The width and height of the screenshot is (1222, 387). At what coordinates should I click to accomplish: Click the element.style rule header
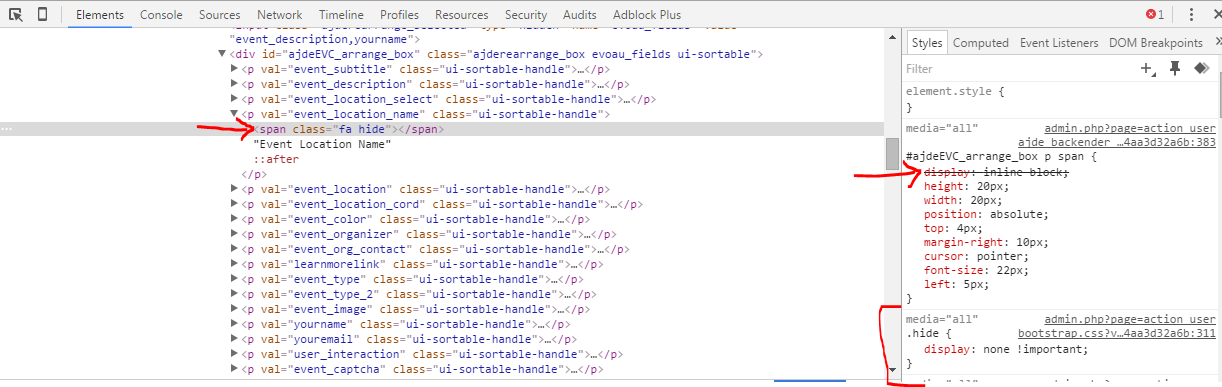coord(955,92)
